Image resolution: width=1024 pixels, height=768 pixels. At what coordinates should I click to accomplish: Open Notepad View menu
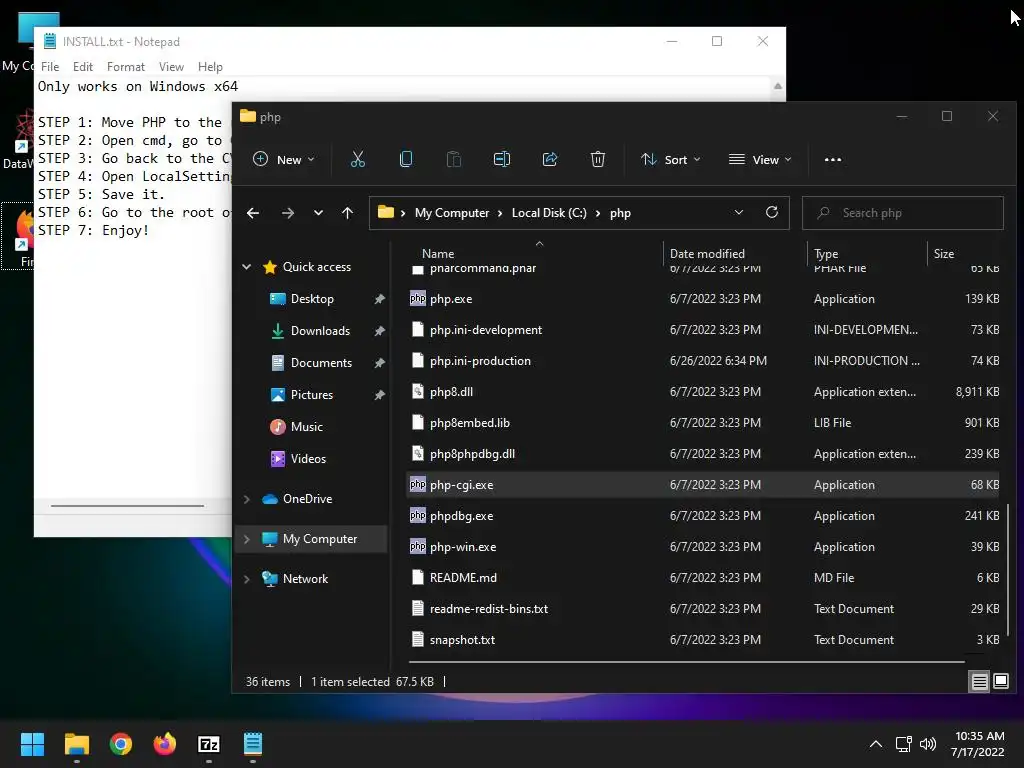[x=171, y=67]
